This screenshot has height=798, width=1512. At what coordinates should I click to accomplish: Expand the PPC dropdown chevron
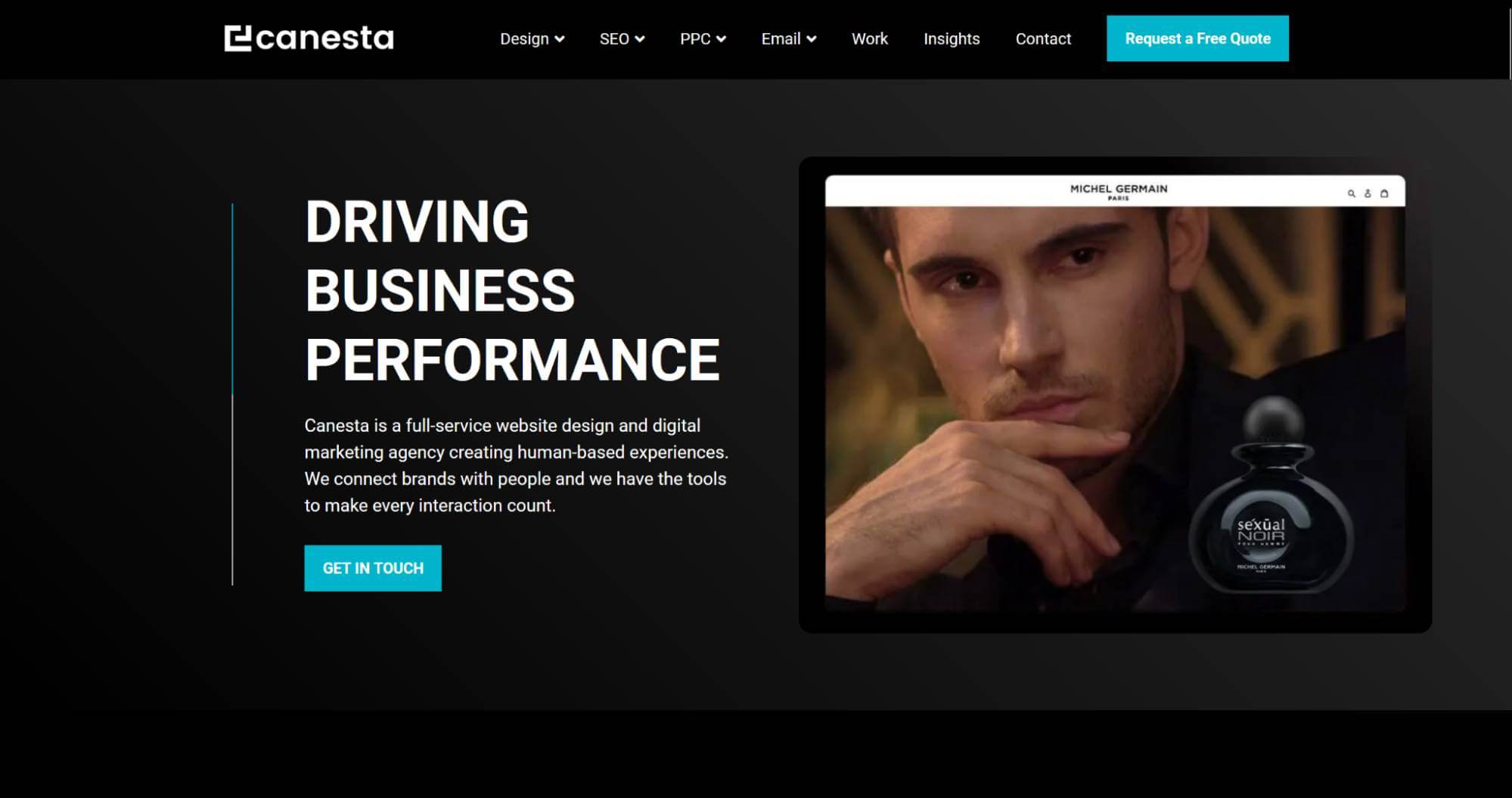(x=721, y=39)
